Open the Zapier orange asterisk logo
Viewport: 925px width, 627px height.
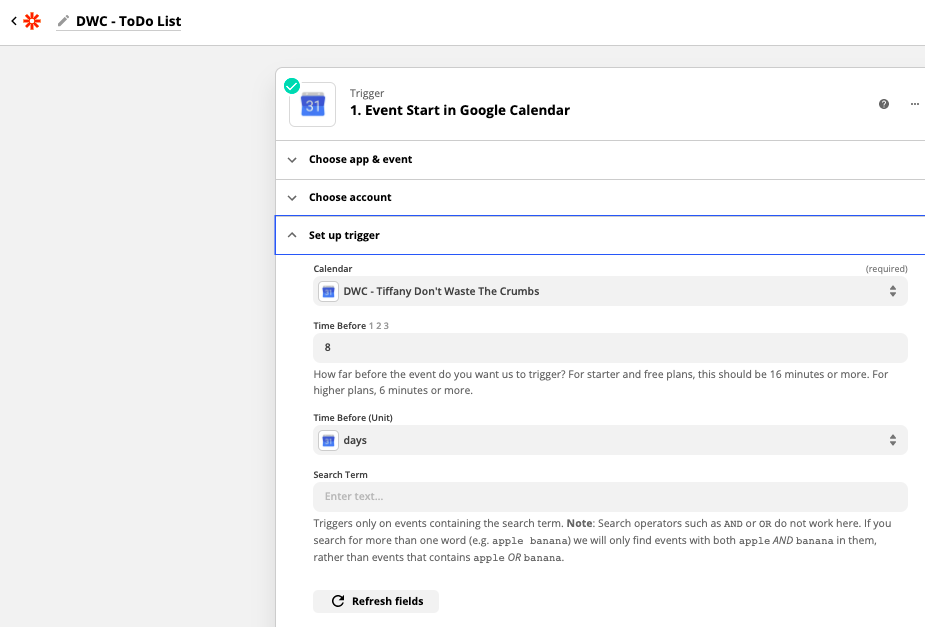pyautogui.click(x=32, y=21)
